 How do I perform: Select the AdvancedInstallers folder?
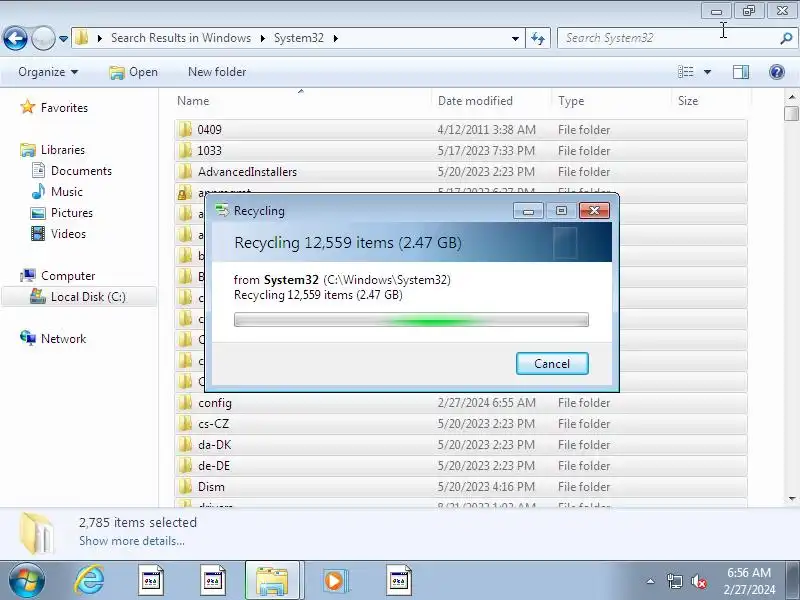[461, 171]
